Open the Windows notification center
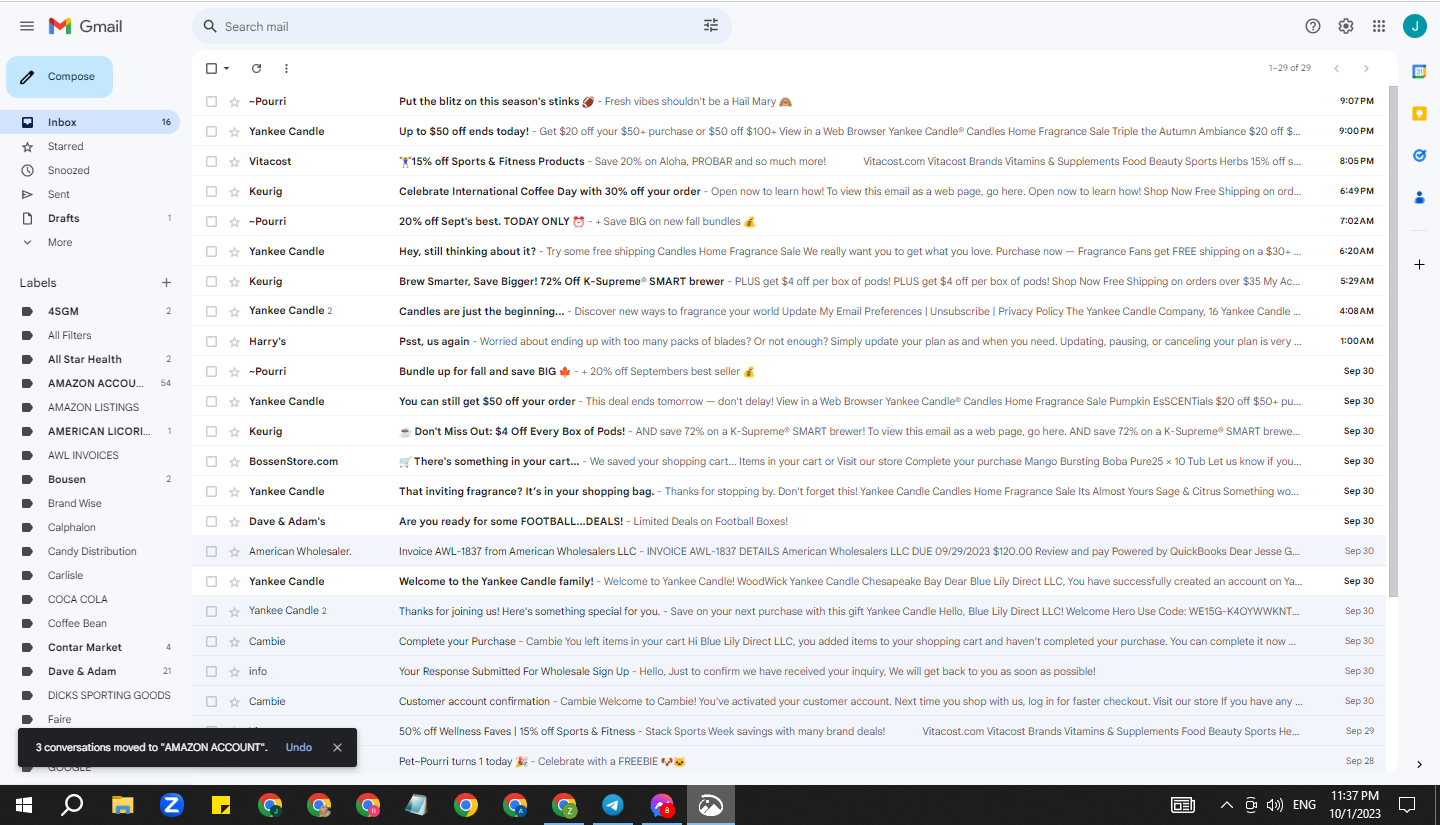The width and height of the screenshot is (1440, 825). tap(1406, 805)
